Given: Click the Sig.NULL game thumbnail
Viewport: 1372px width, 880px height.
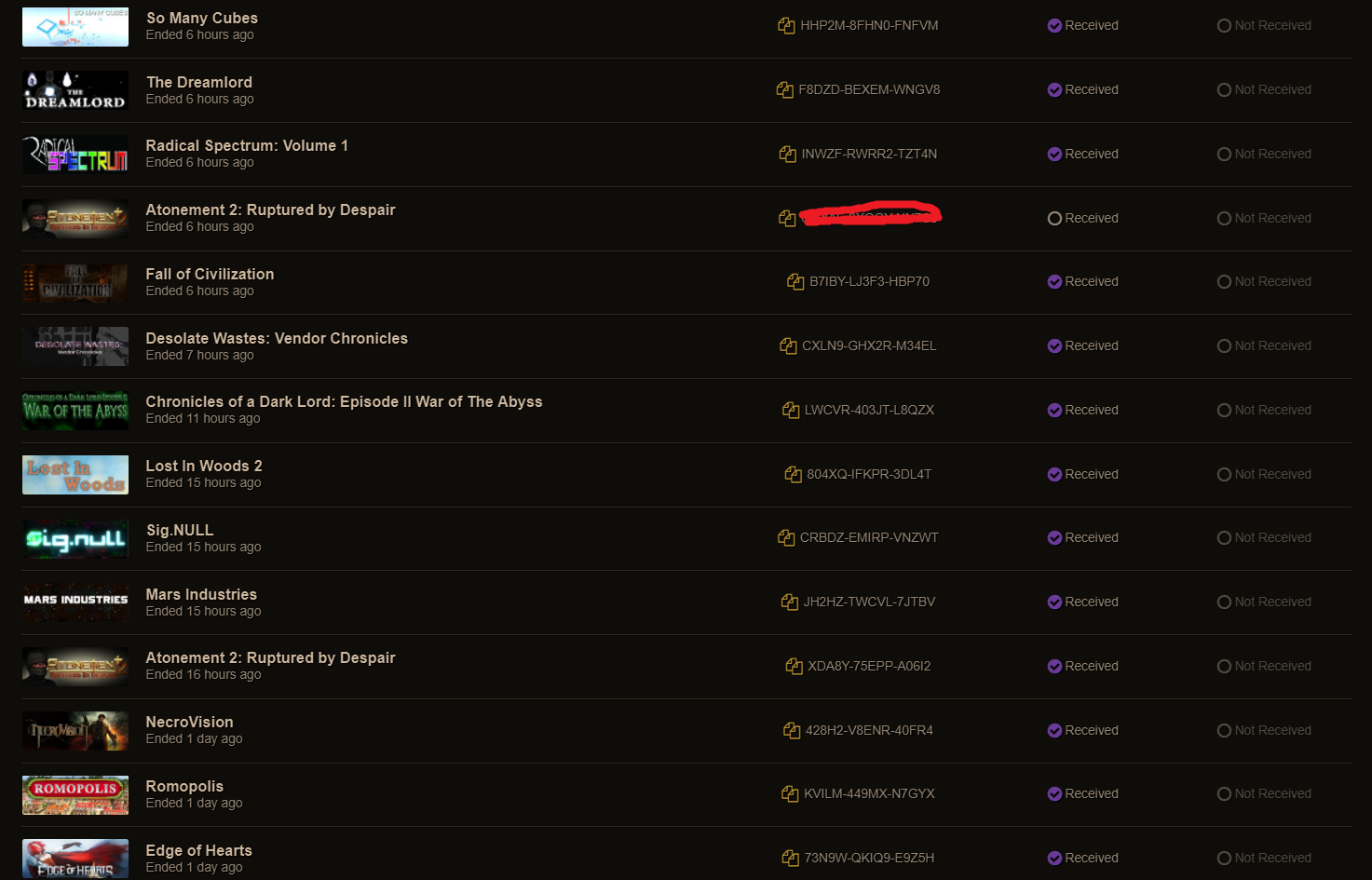Looking at the screenshot, I should pyautogui.click(x=75, y=539).
